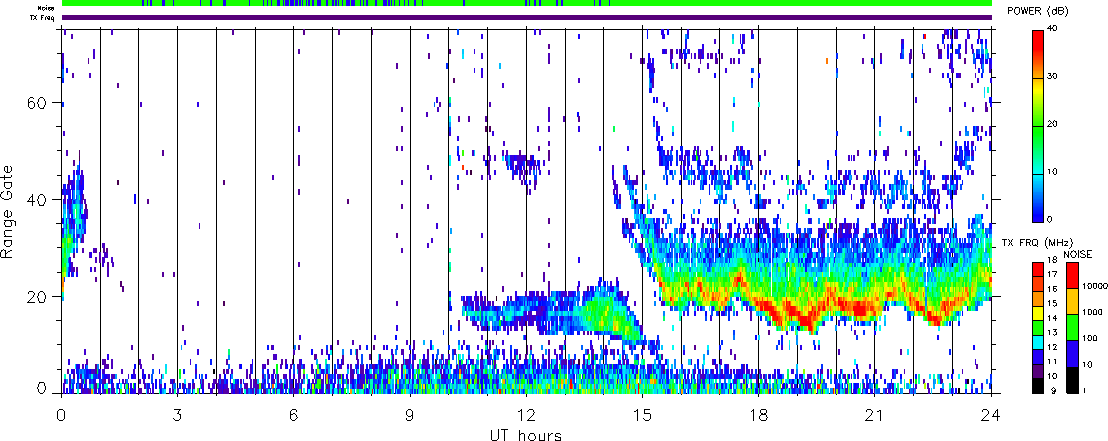Pick the green segment of the NOISE colorbar
1108x441 pixels.
pos(1073,327)
